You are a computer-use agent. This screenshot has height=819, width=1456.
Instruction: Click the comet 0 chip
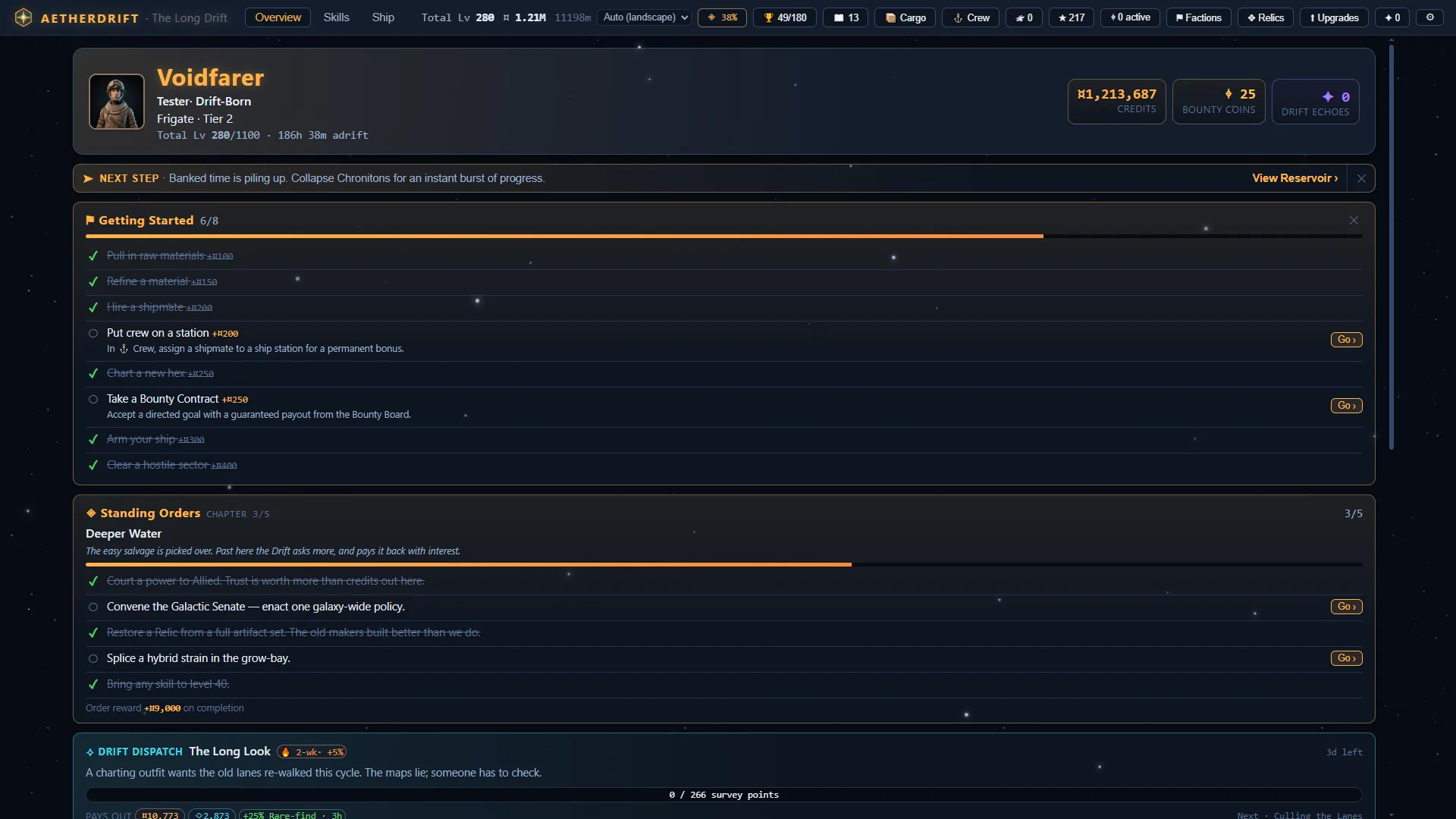(1024, 17)
